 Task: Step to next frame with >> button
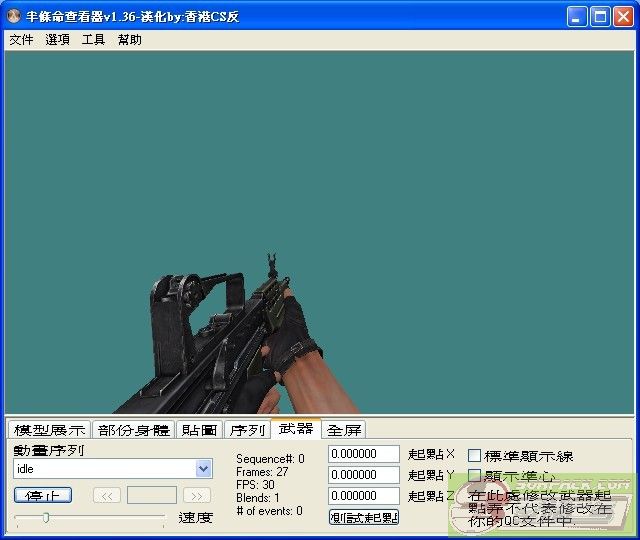coord(197,496)
